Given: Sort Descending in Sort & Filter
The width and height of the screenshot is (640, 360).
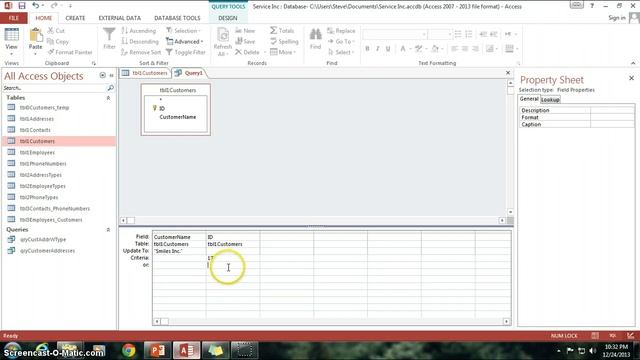Looking at the screenshot, I should coord(140,41).
